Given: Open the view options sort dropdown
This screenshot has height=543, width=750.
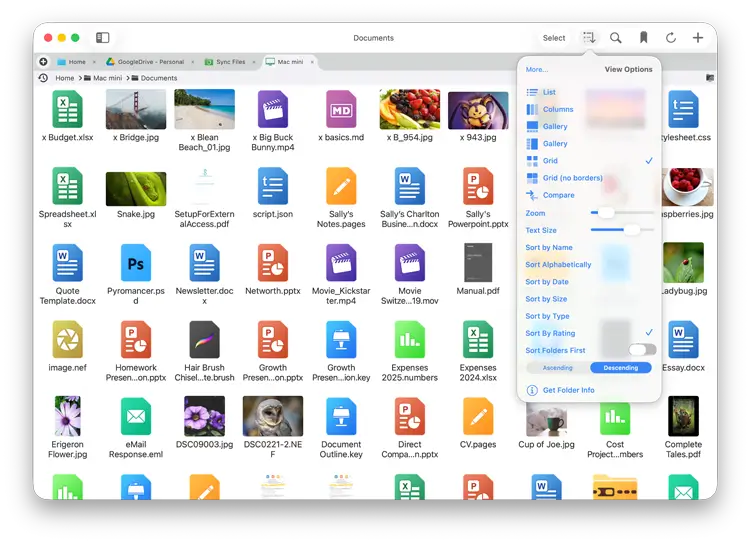Looking at the screenshot, I should coord(589,38).
